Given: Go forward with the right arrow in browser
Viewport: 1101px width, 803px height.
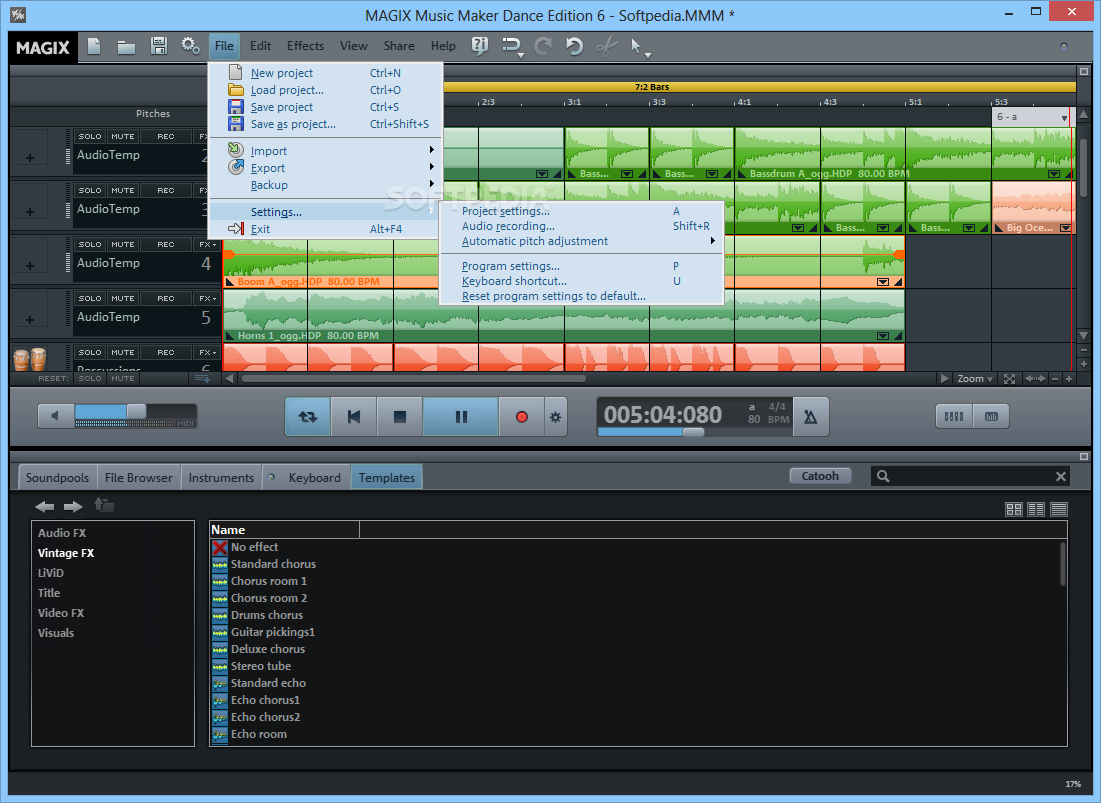Looking at the screenshot, I should 73,506.
